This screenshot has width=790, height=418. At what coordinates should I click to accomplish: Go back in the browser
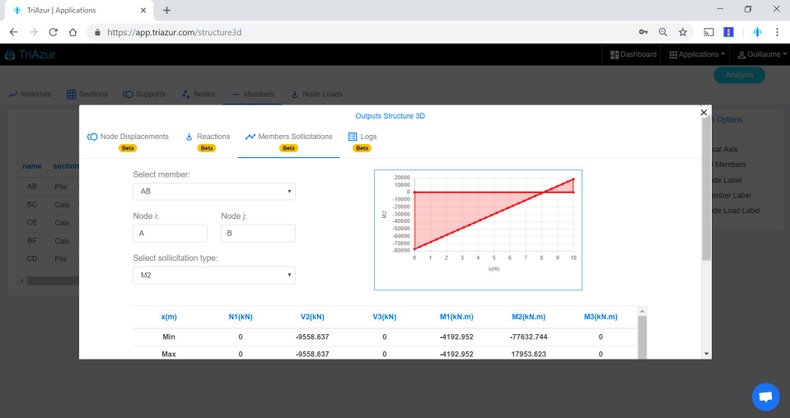tap(14, 32)
